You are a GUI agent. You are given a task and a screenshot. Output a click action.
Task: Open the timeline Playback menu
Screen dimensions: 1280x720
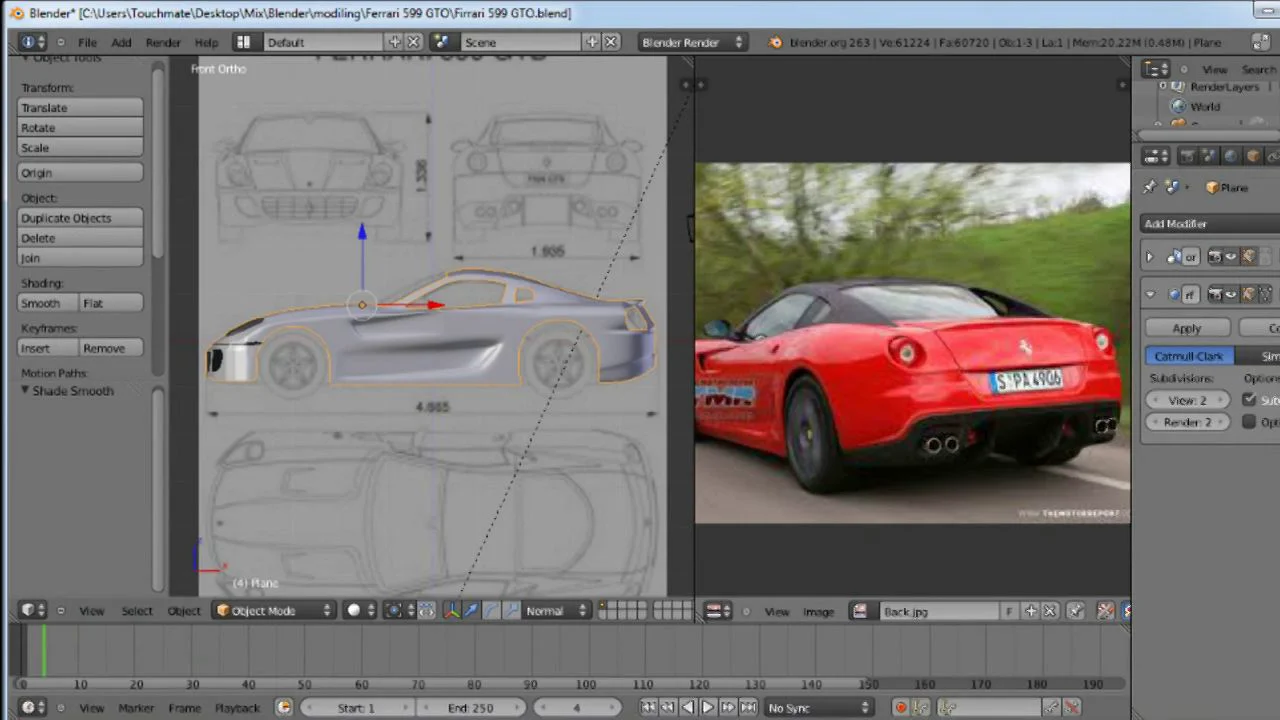point(237,707)
